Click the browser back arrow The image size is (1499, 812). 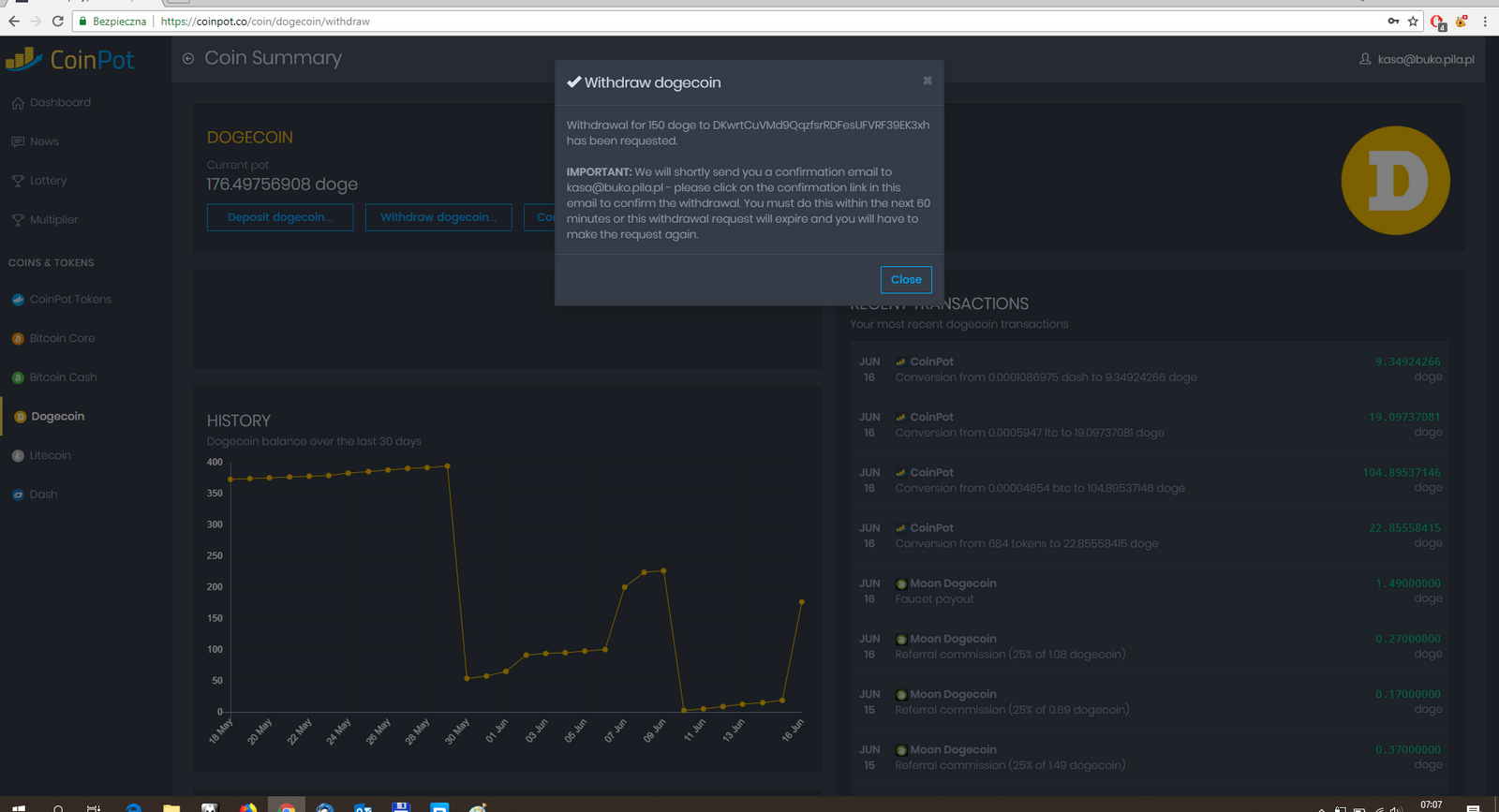click(14, 21)
